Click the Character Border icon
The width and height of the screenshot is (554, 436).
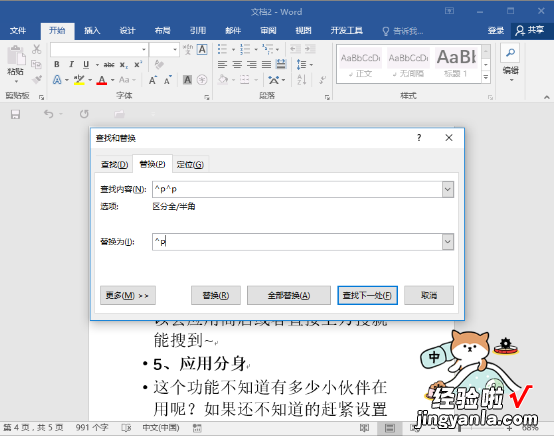pos(202,49)
